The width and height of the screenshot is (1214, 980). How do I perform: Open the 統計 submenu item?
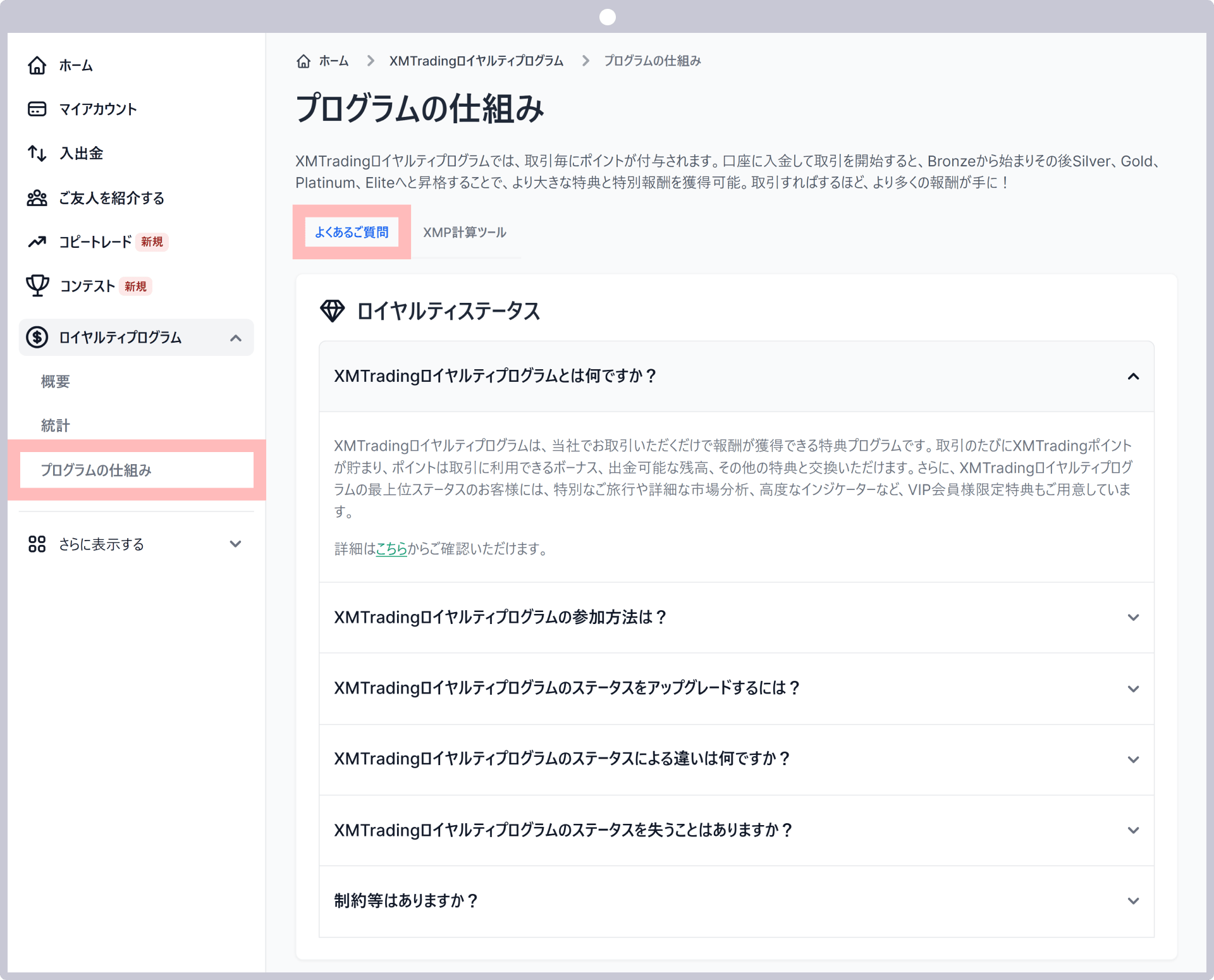[56, 426]
